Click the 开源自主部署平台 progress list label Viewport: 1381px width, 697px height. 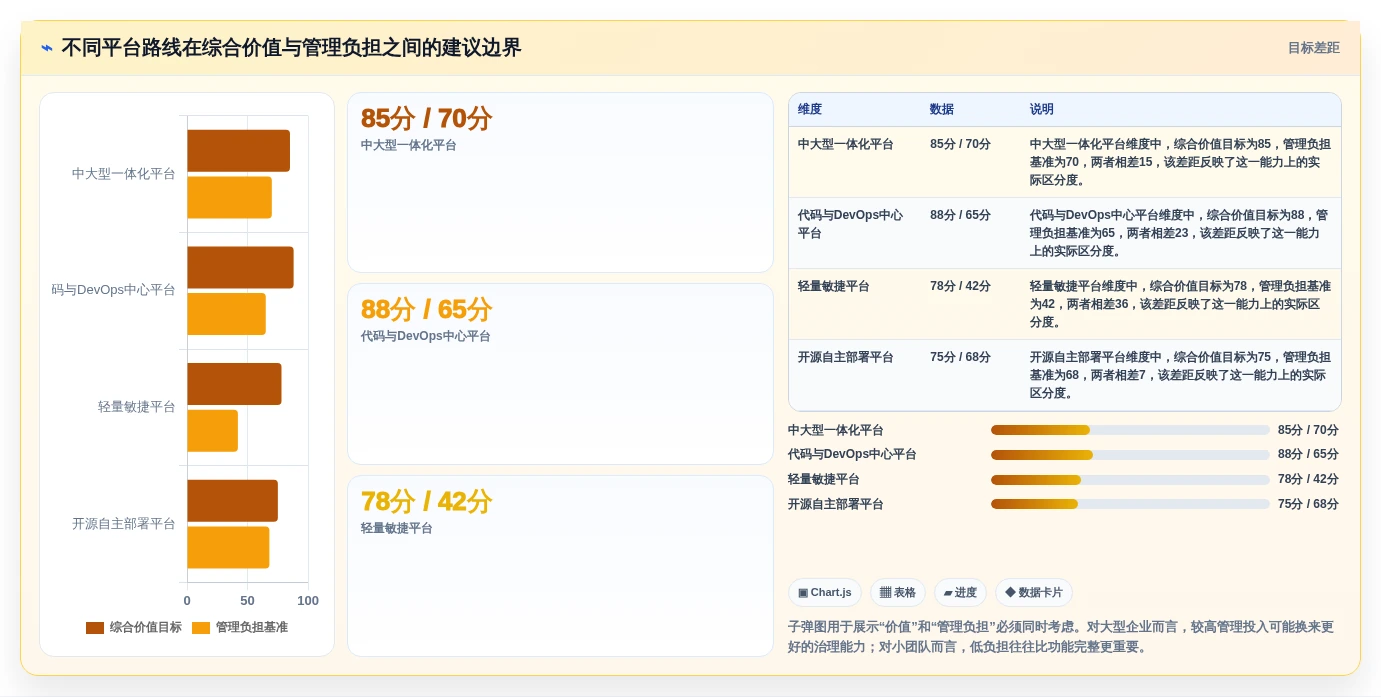[836, 504]
